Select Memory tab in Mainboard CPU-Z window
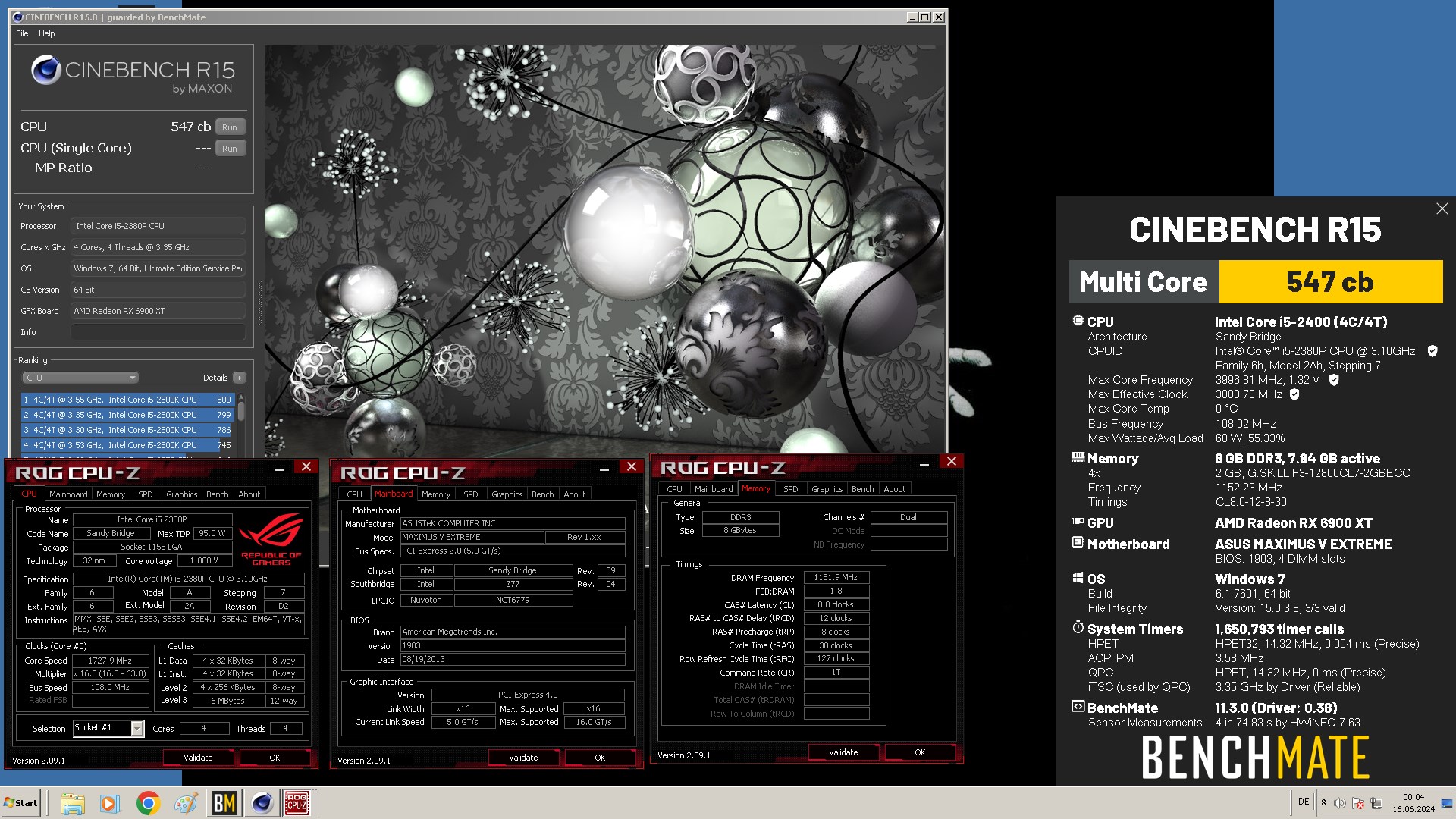Image resolution: width=1456 pixels, height=819 pixels. coord(436,494)
